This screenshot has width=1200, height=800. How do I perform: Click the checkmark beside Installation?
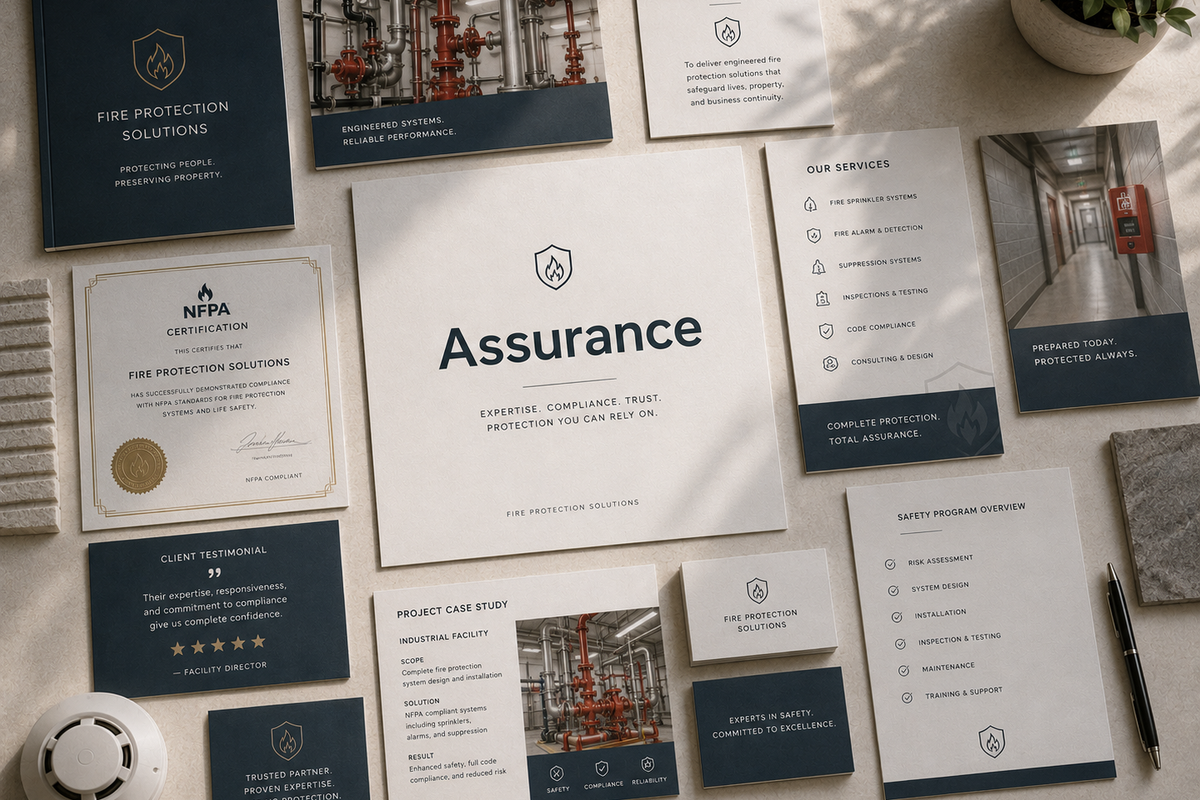tap(897, 617)
